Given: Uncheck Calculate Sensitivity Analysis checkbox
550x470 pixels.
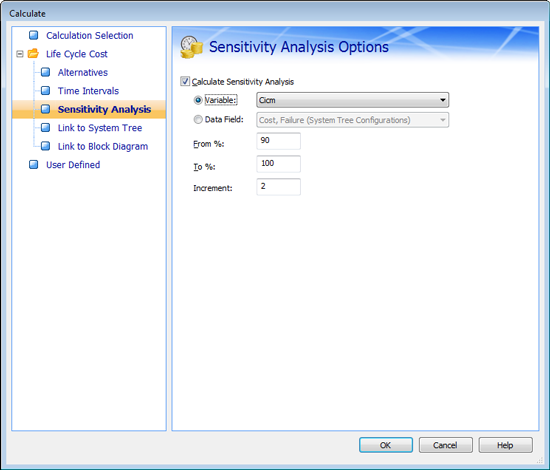Looking at the screenshot, I should tap(185, 81).
